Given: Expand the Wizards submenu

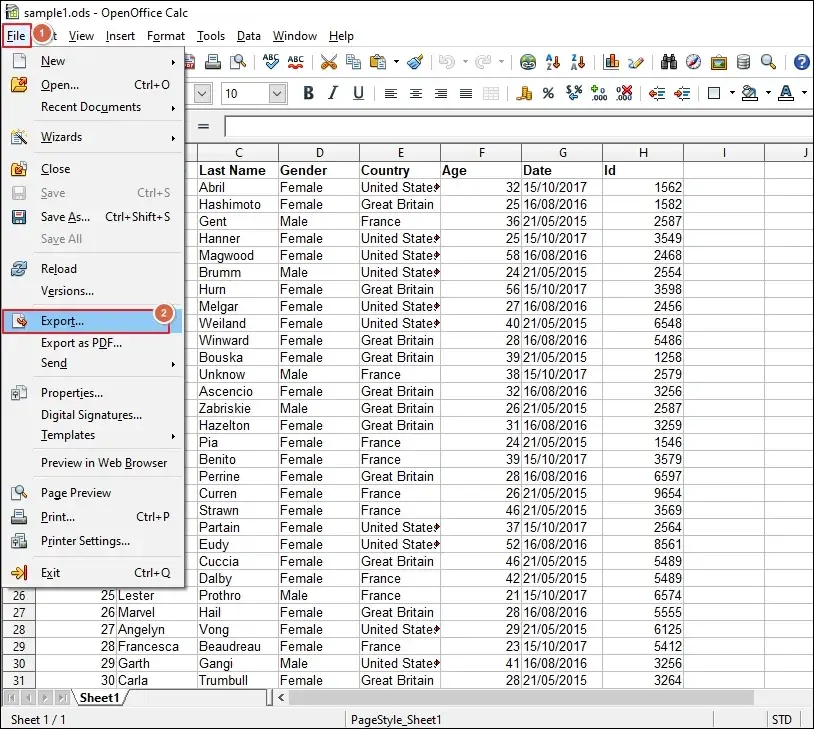Looking at the screenshot, I should pyautogui.click(x=92, y=137).
